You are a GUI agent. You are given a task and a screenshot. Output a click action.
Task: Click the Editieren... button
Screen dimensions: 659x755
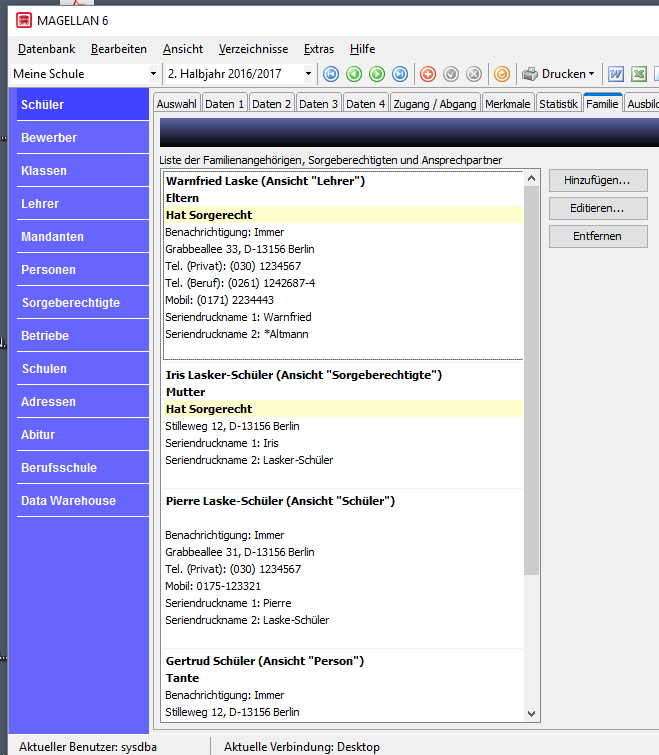(x=598, y=208)
